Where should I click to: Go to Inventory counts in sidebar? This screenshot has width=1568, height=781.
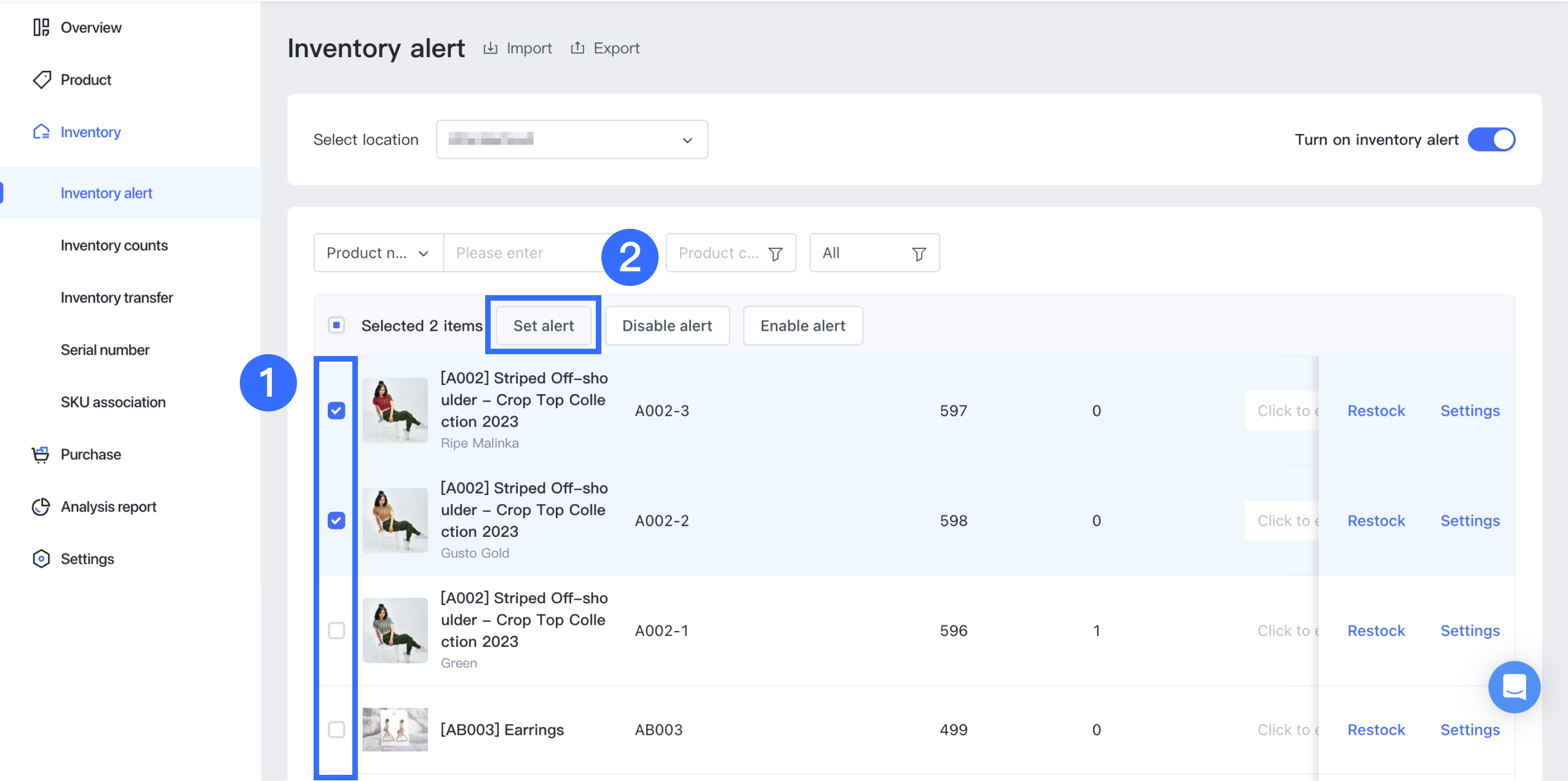coord(114,245)
